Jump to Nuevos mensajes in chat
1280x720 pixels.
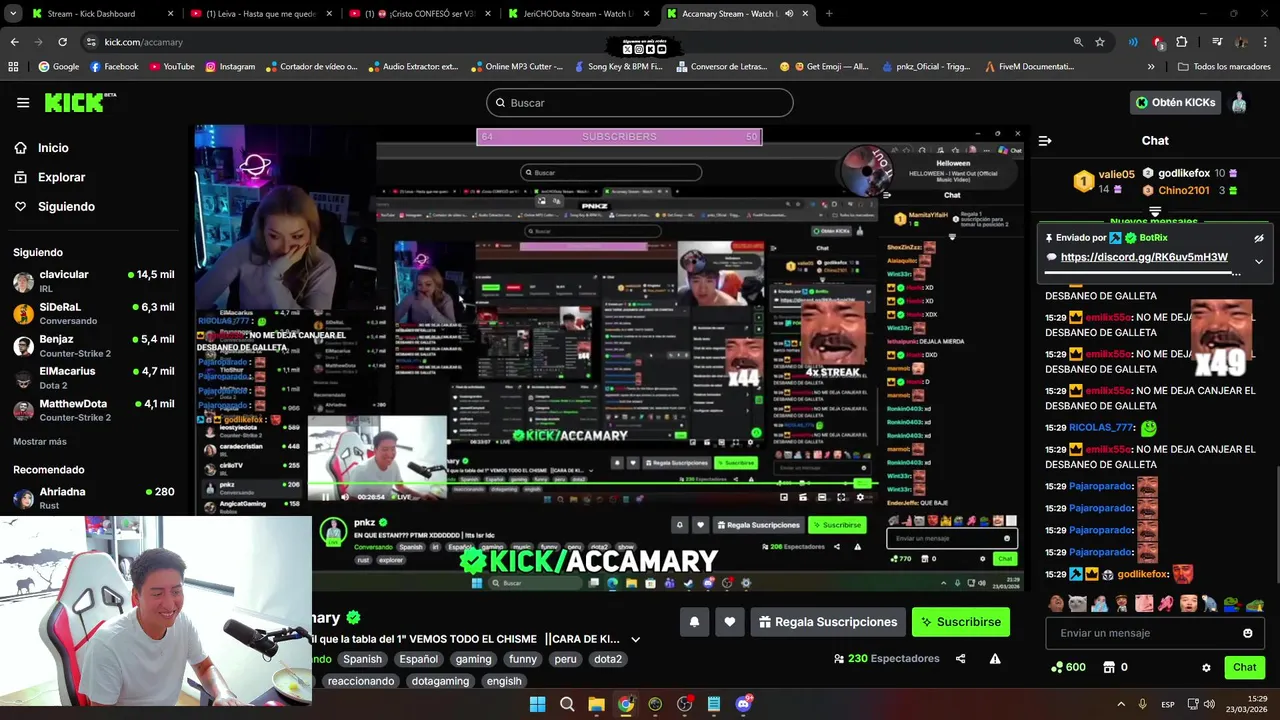coord(1154,221)
